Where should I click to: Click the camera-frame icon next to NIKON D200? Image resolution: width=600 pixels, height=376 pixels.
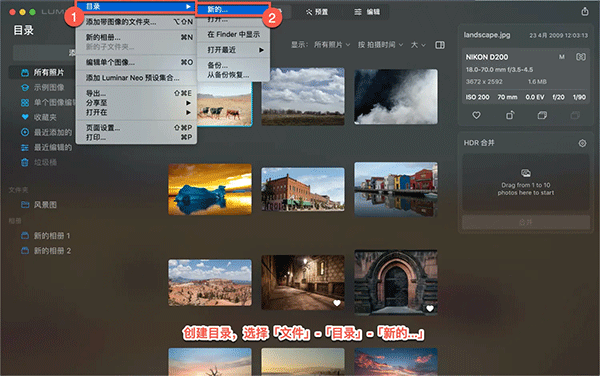pos(580,57)
